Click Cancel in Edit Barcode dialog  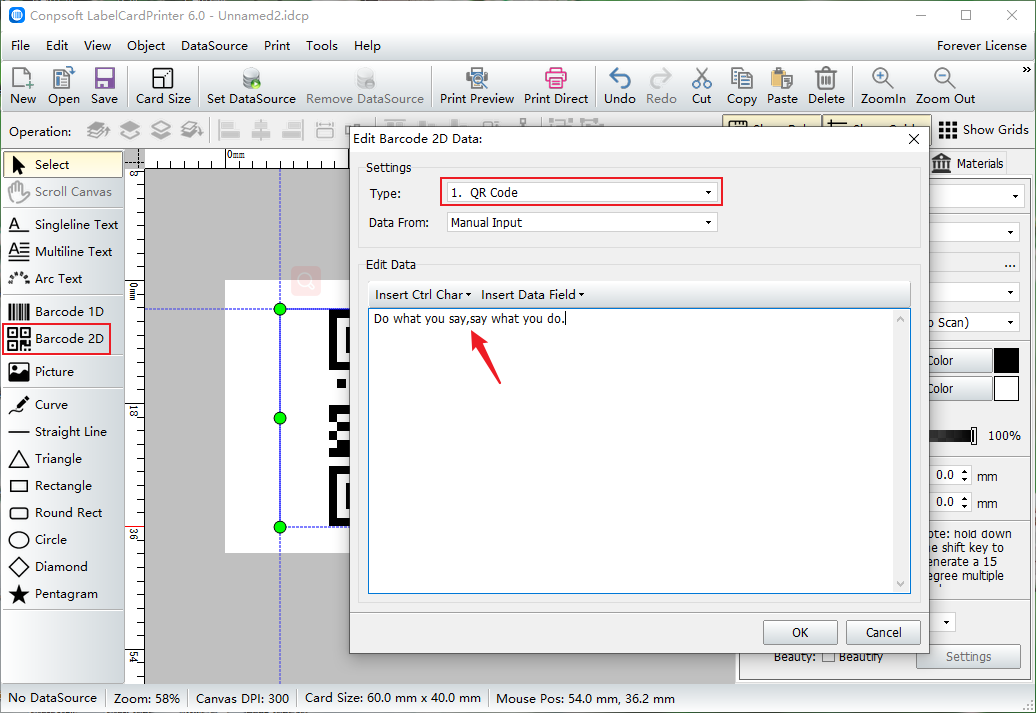(x=883, y=632)
